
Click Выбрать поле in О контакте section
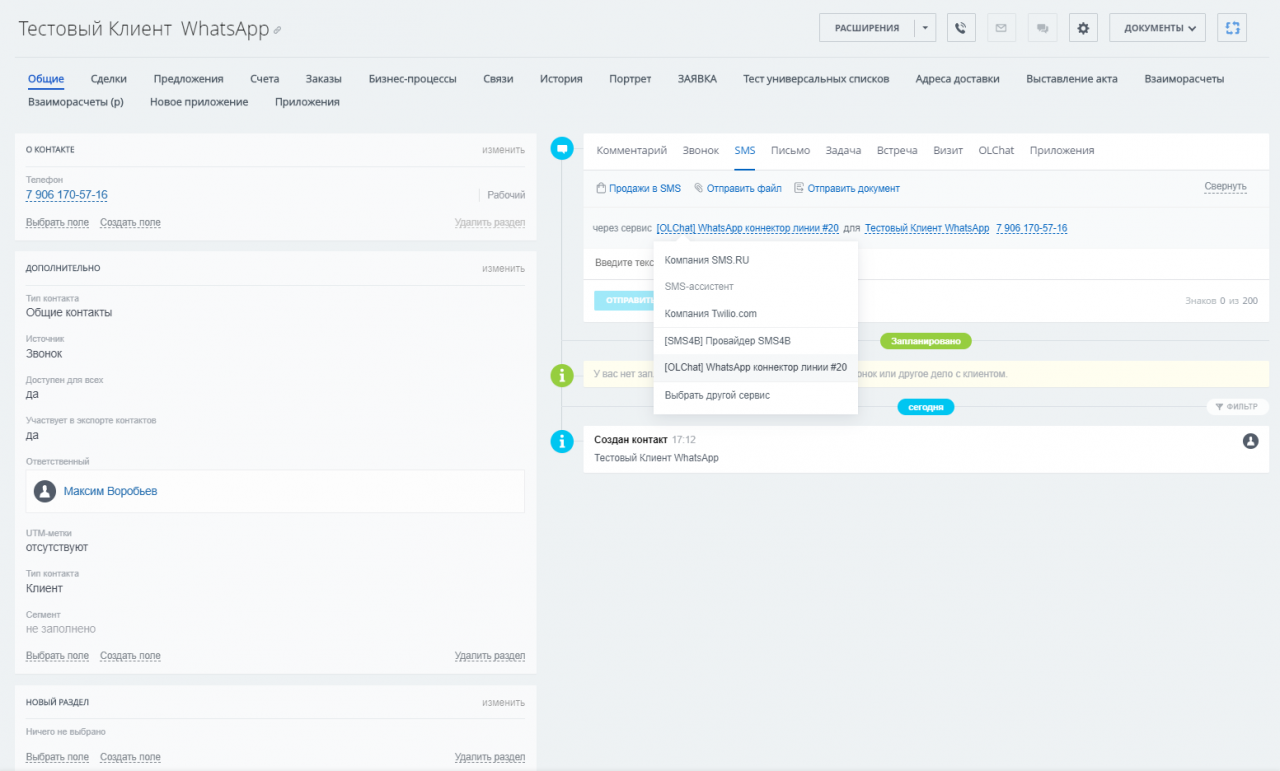(57, 222)
